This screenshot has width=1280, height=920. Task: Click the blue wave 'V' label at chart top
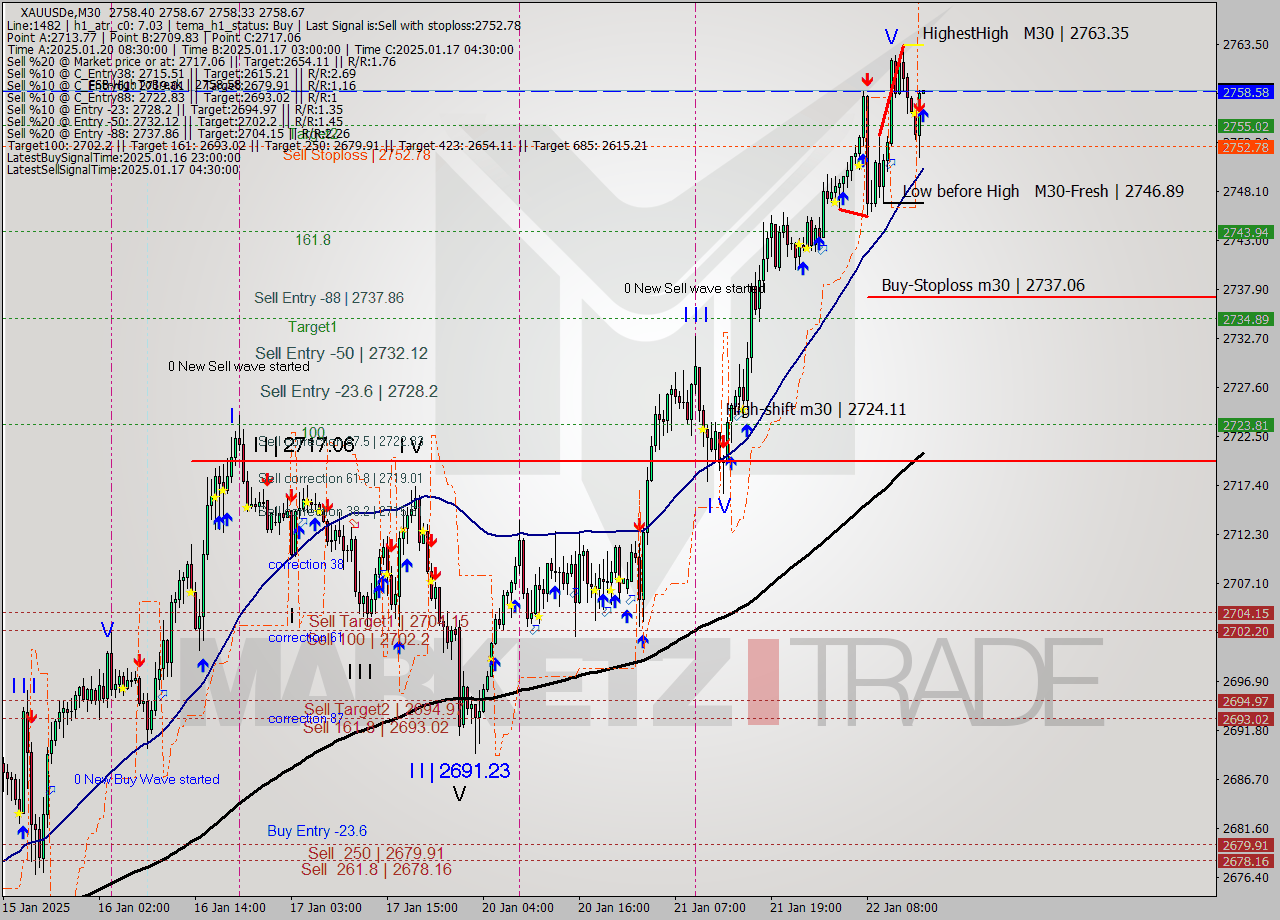click(x=891, y=37)
